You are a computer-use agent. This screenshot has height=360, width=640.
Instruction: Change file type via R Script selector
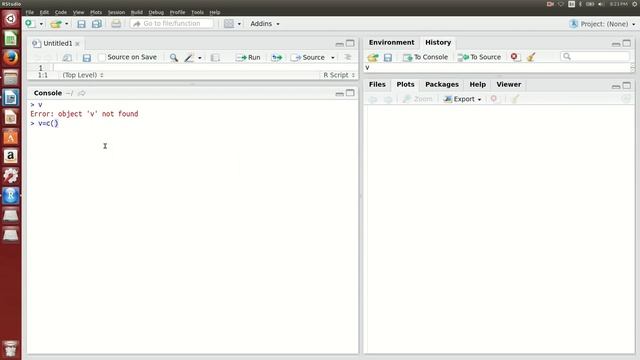(x=339, y=75)
